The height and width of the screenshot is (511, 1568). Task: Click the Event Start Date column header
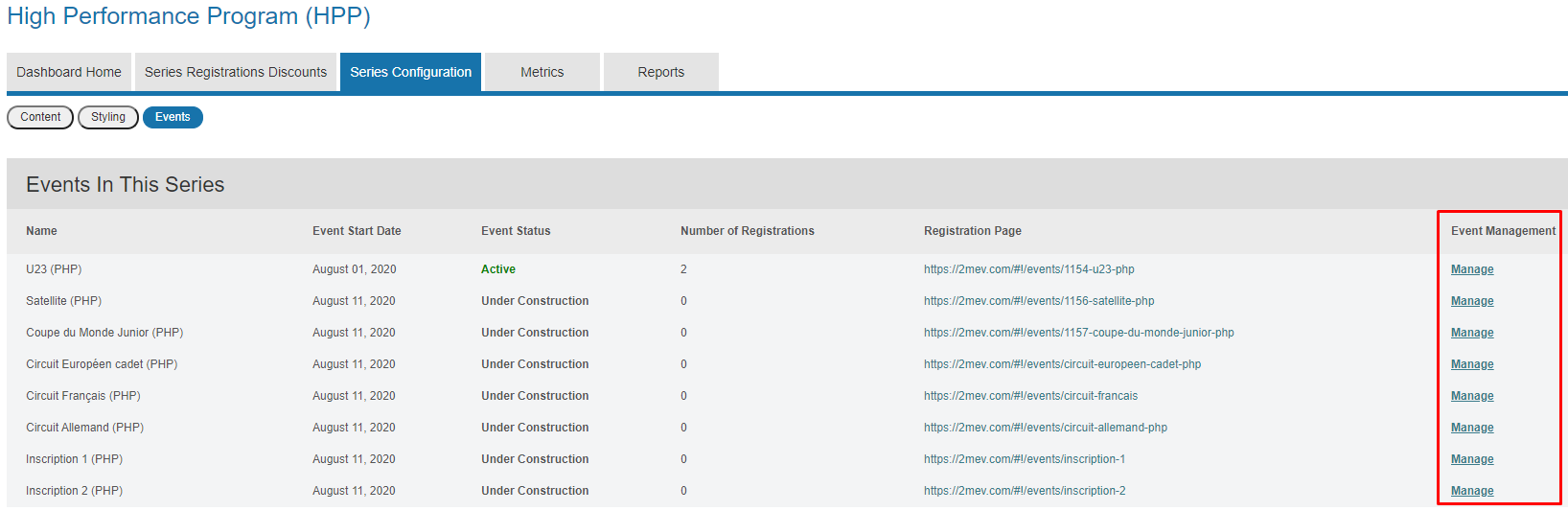tap(357, 231)
